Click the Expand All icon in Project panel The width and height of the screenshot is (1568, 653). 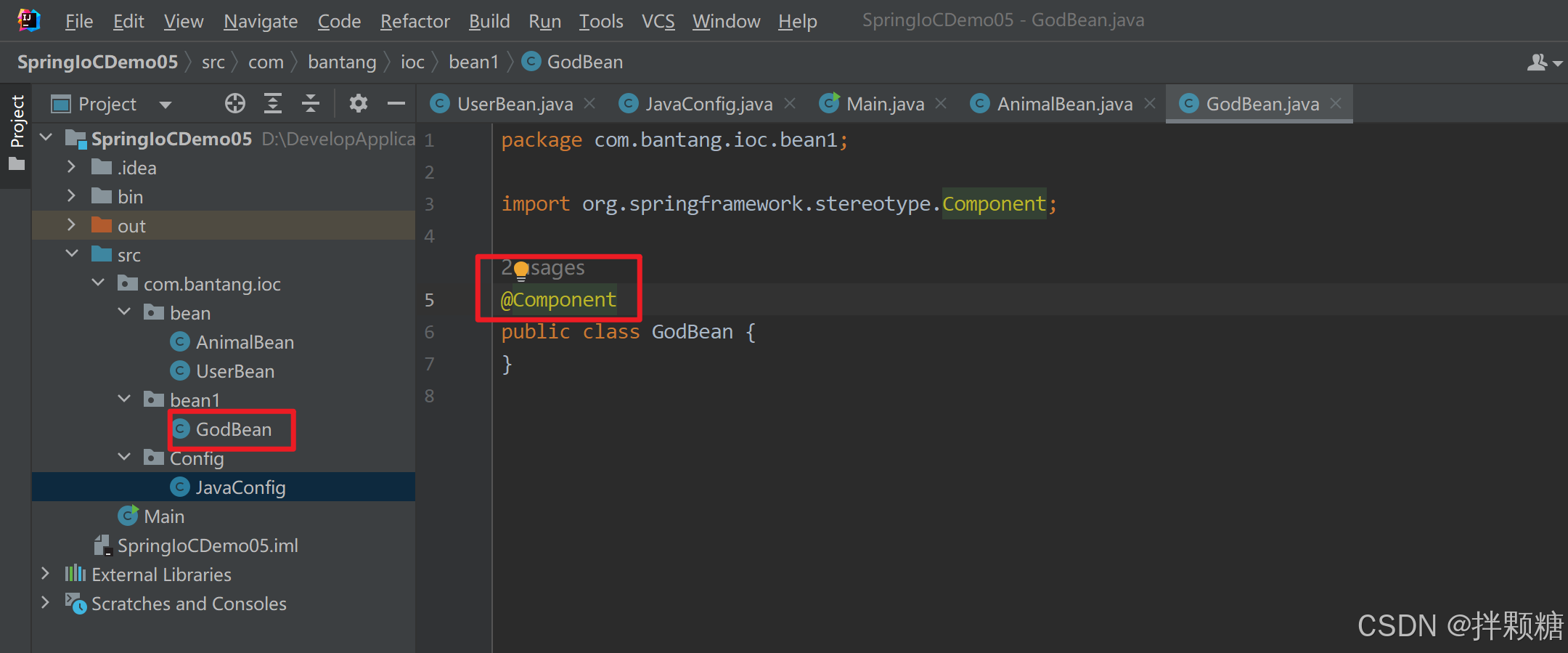pos(273,104)
